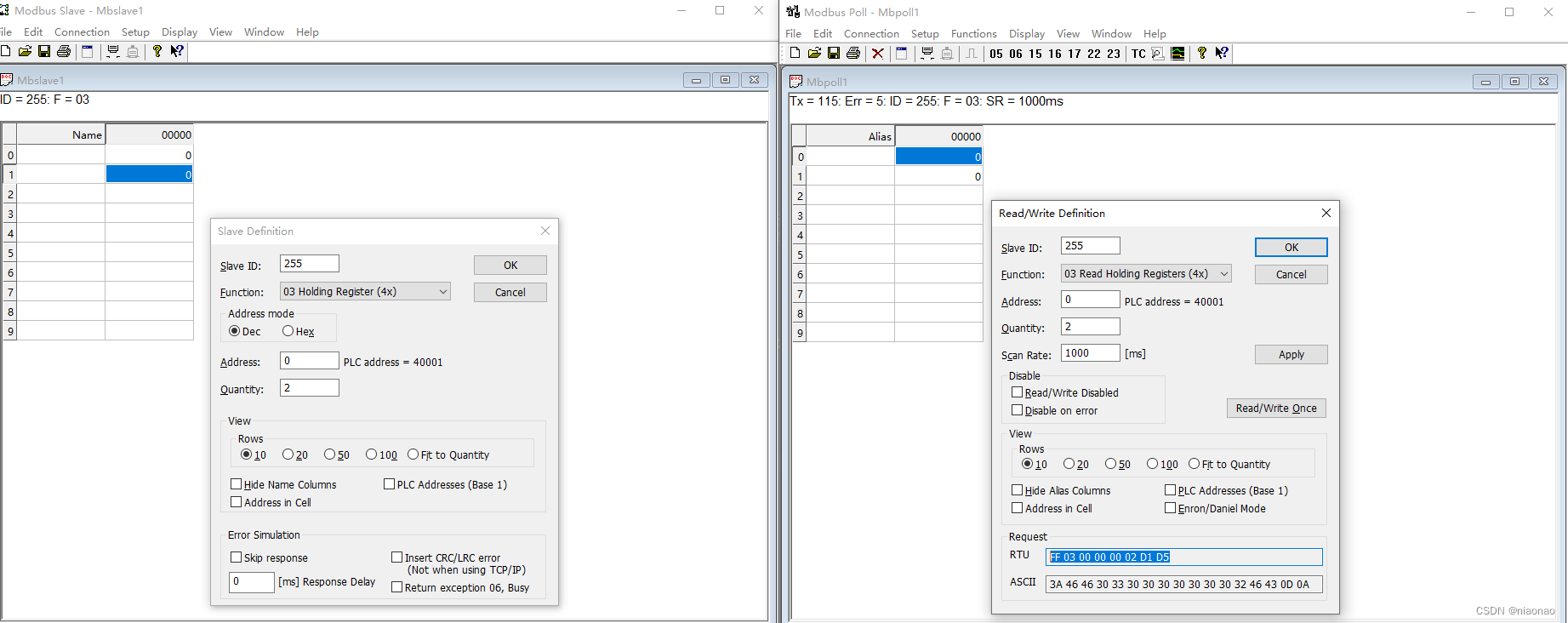Click function 23 read/write registers icon
The height and width of the screenshot is (623, 1568).
(1114, 54)
